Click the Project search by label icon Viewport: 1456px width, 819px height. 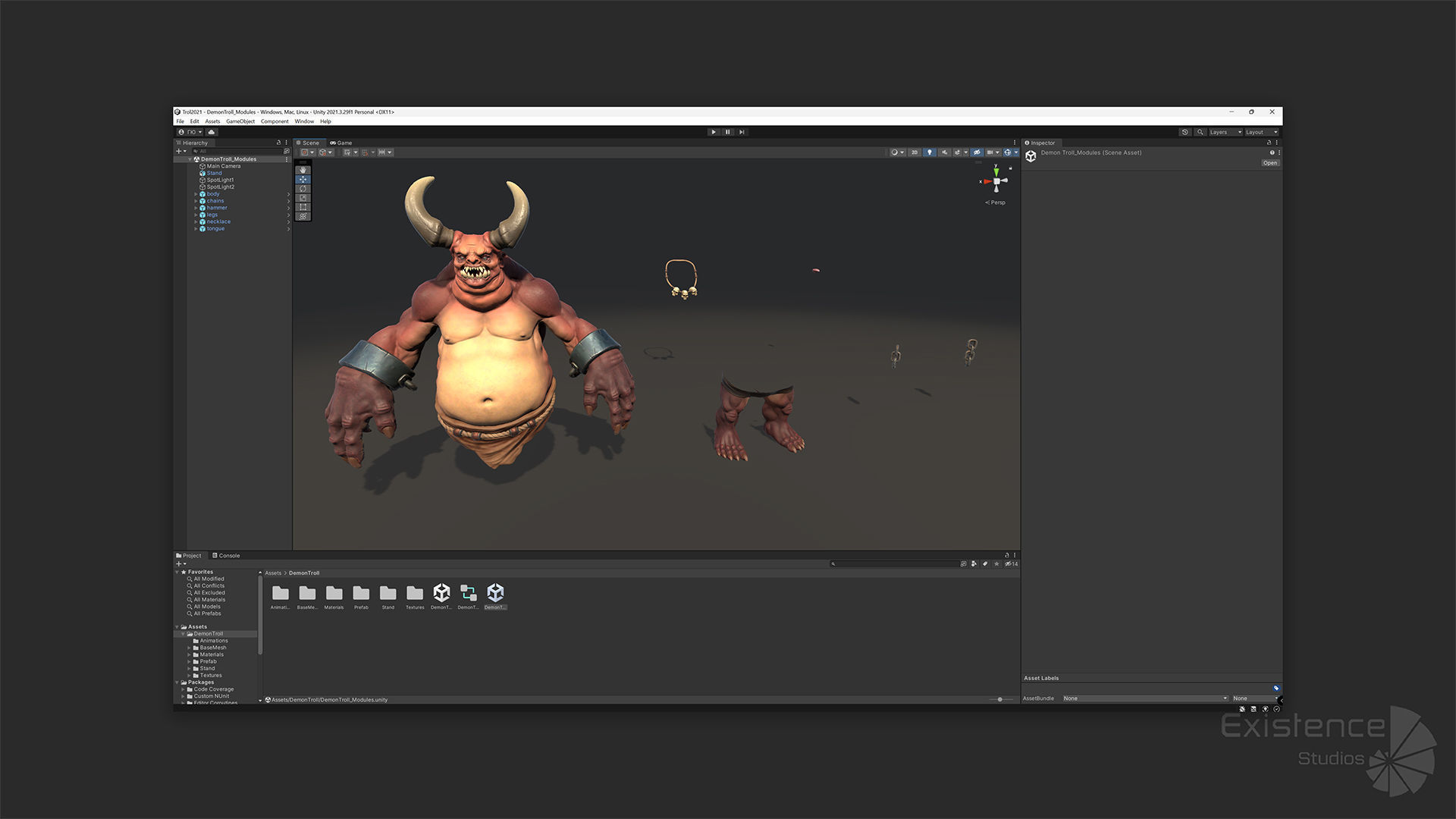pyautogui.click(x=985, y=563)
